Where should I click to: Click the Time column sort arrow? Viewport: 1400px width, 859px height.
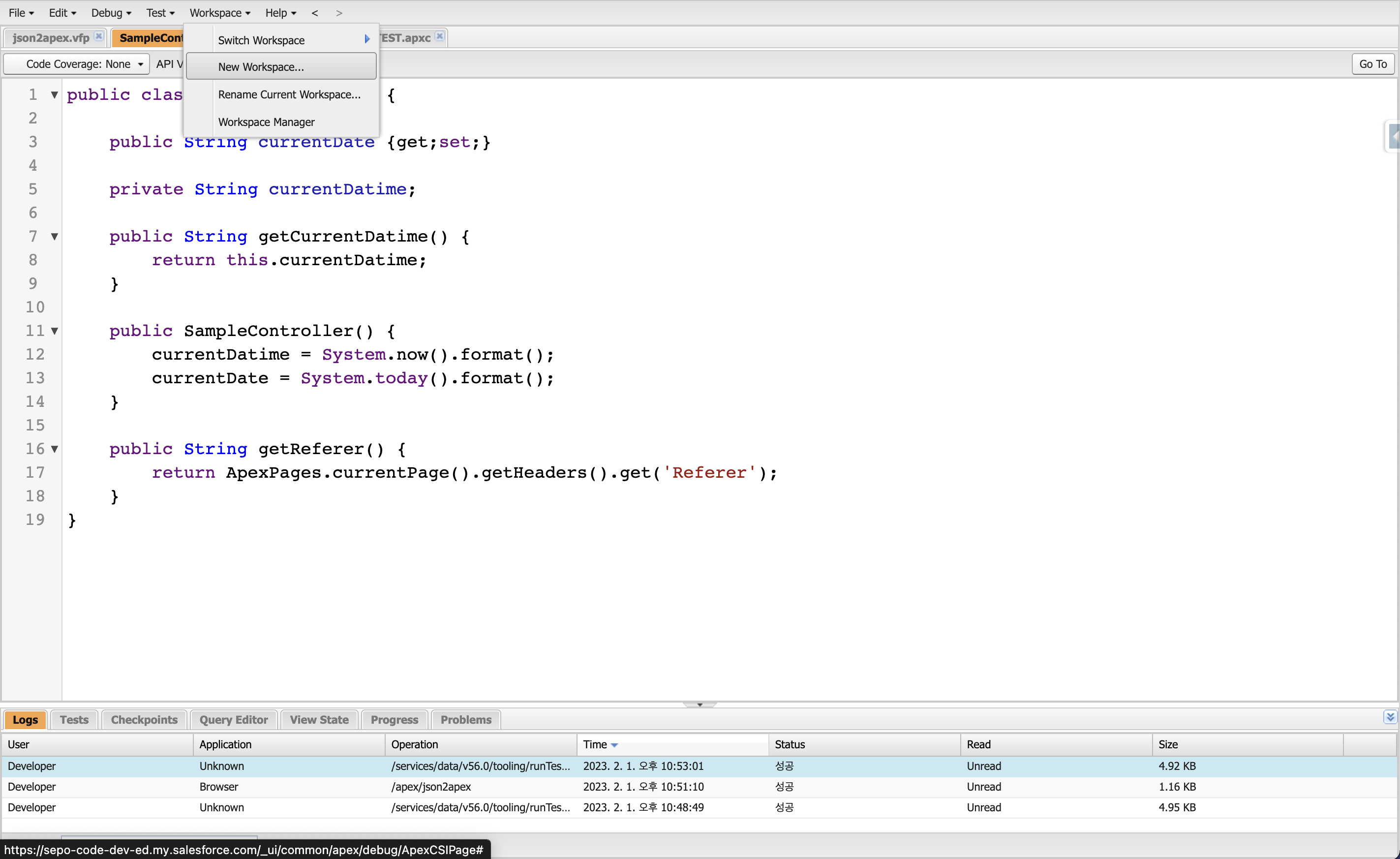614,745
